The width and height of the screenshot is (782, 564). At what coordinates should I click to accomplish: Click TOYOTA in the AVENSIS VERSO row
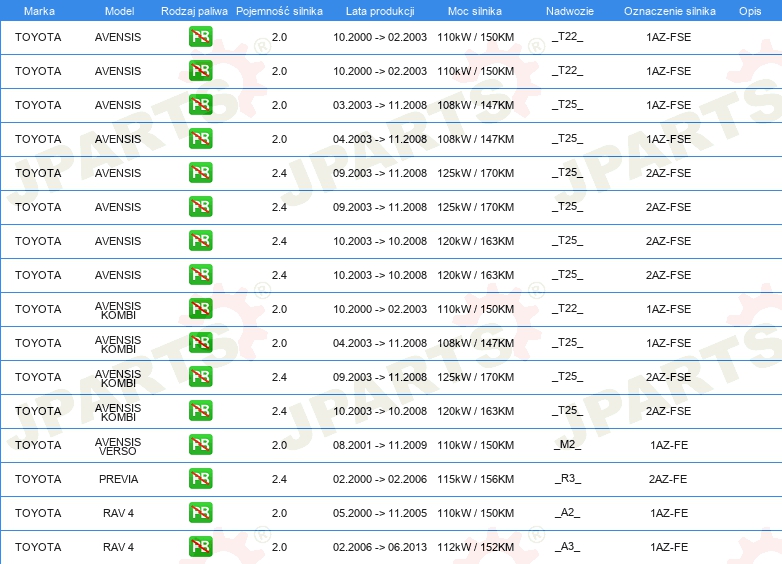coord(38,445)
